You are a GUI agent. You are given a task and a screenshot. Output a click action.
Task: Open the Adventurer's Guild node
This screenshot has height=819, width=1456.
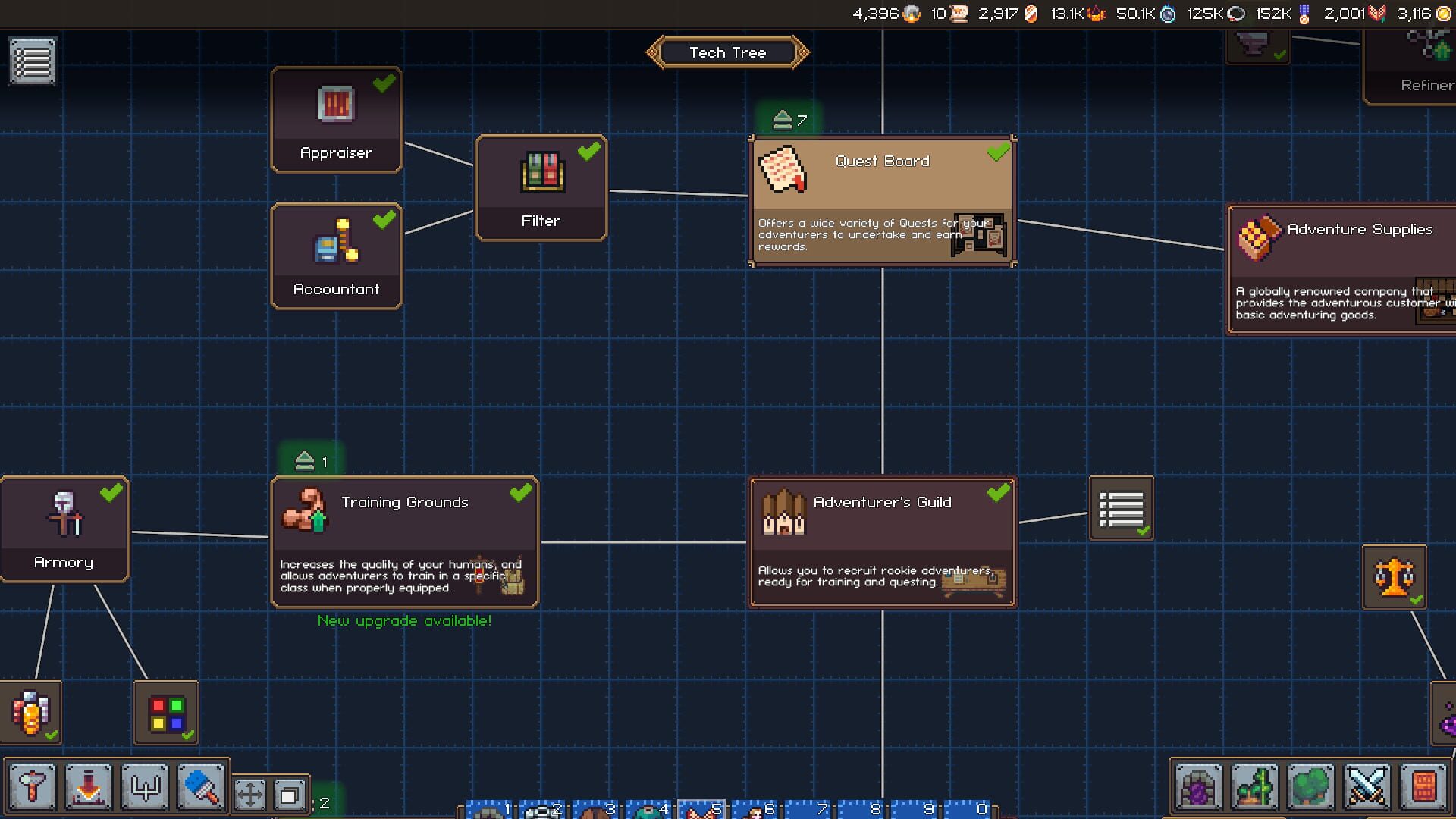(882, 542)
